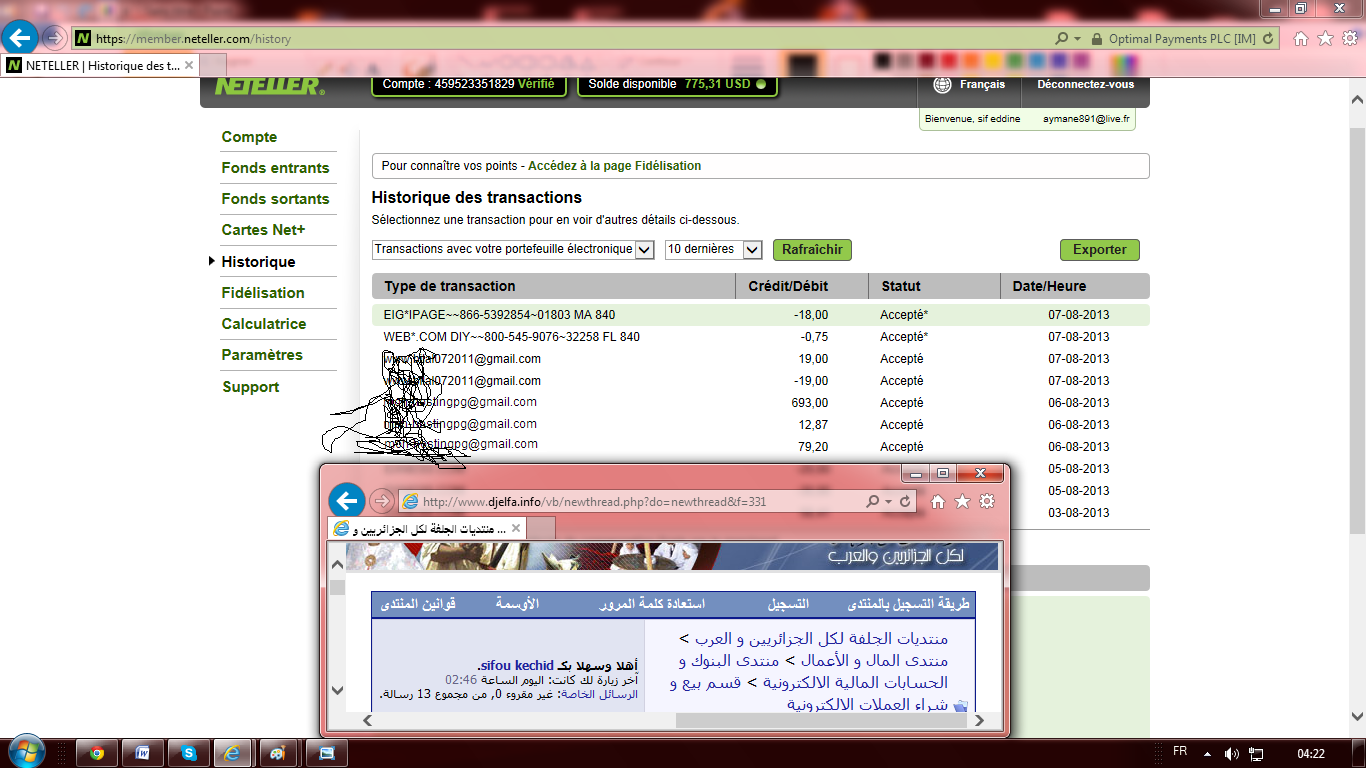Open Google Chrome from the taskbar
This screenshot has width=1366, height=768.
97,753
